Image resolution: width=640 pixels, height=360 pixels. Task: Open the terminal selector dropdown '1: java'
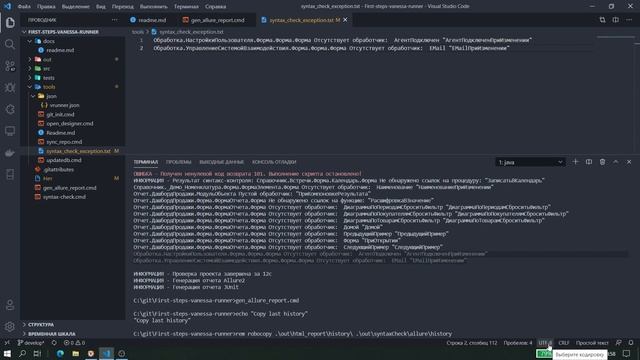(x=530, y=162)
